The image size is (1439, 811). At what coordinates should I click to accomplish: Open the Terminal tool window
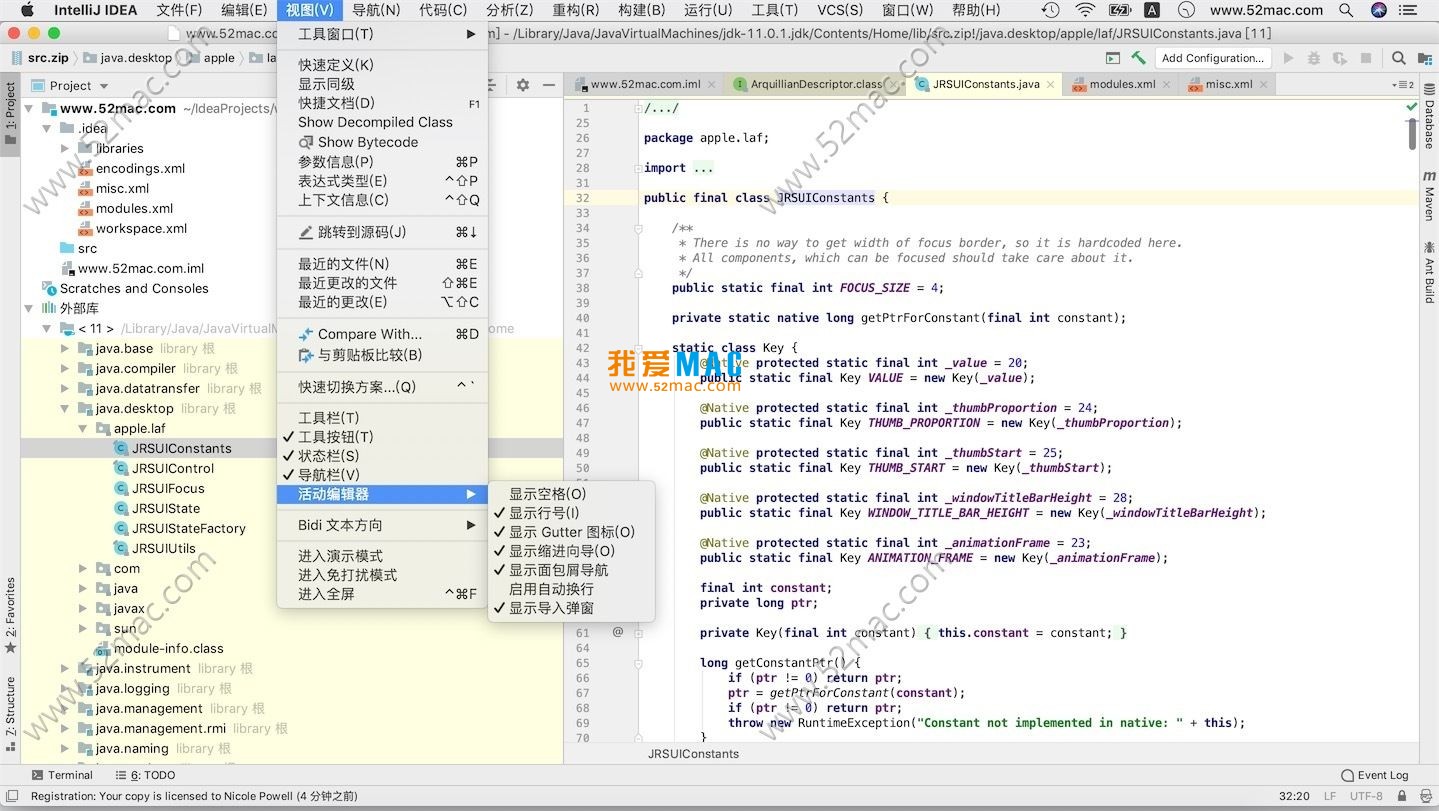click(x=62, y=775)
